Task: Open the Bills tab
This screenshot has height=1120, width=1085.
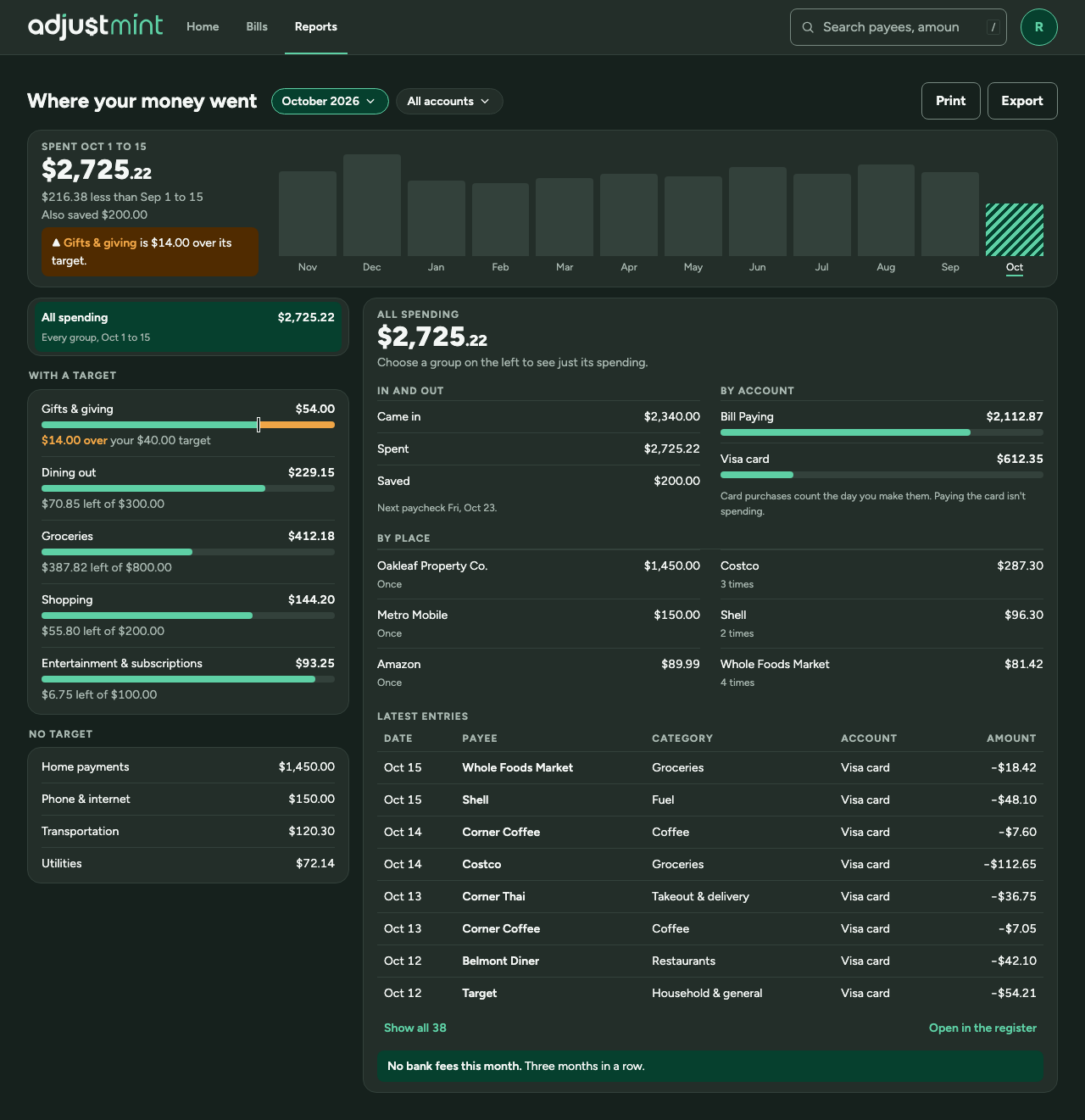Action: point(257,27)
